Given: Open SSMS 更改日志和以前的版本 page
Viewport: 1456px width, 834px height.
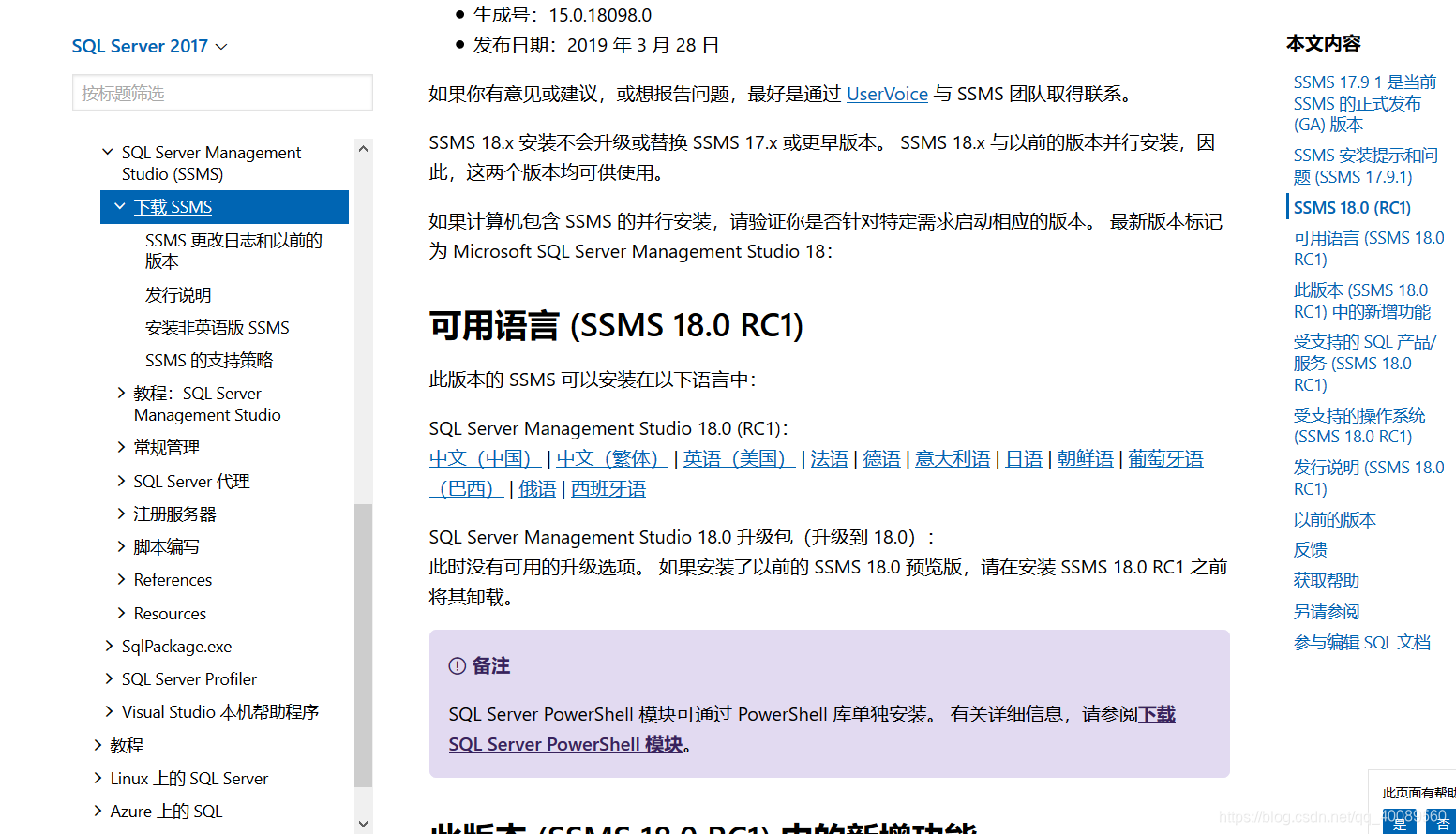Looking at the screenshot, I should pyautogui.click(x=233, y=251).
